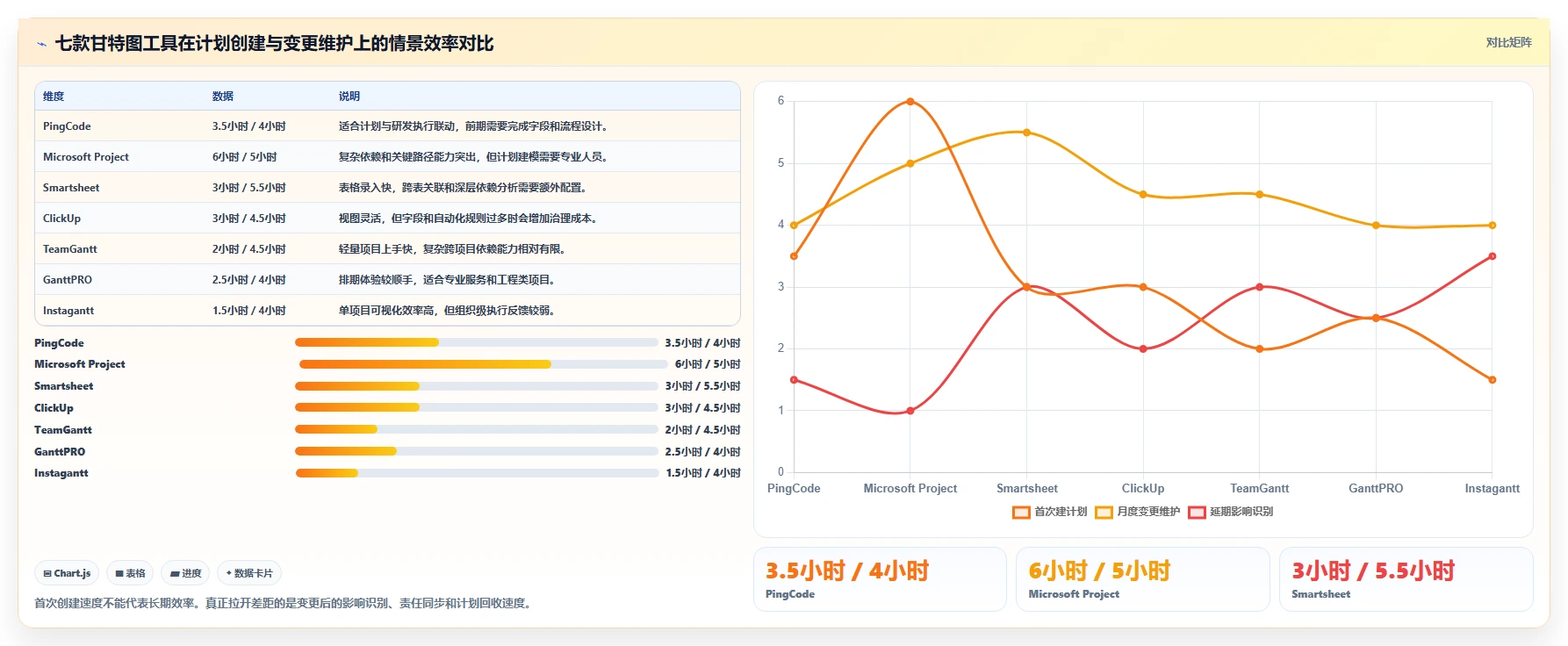This screenshot has height=646, width=1568.
Task: Click the Microsoft Project x-axis label
Action: coord(910,489)
